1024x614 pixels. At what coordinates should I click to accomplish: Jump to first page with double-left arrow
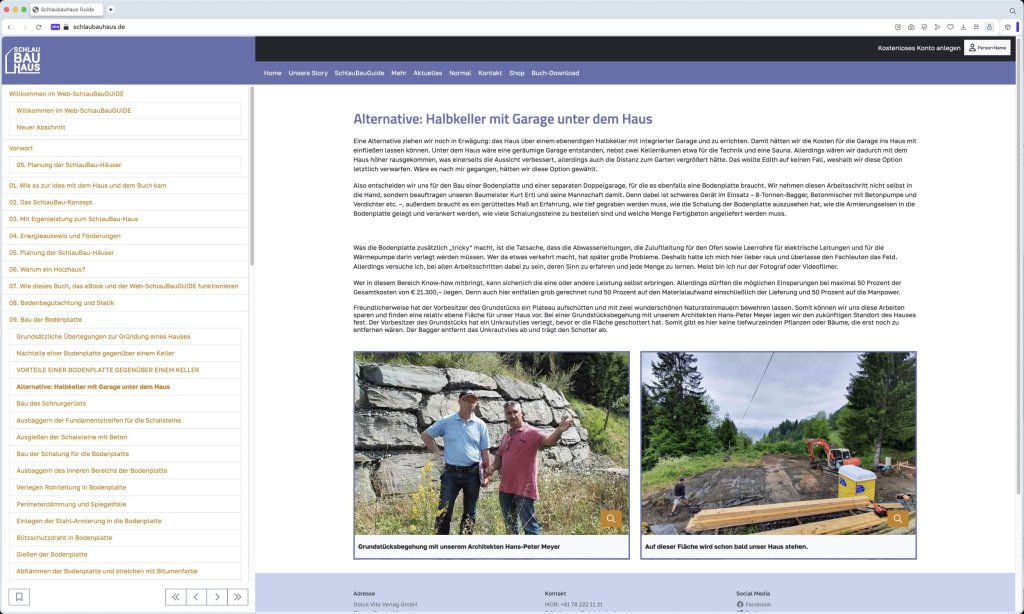tap(176, 597)
